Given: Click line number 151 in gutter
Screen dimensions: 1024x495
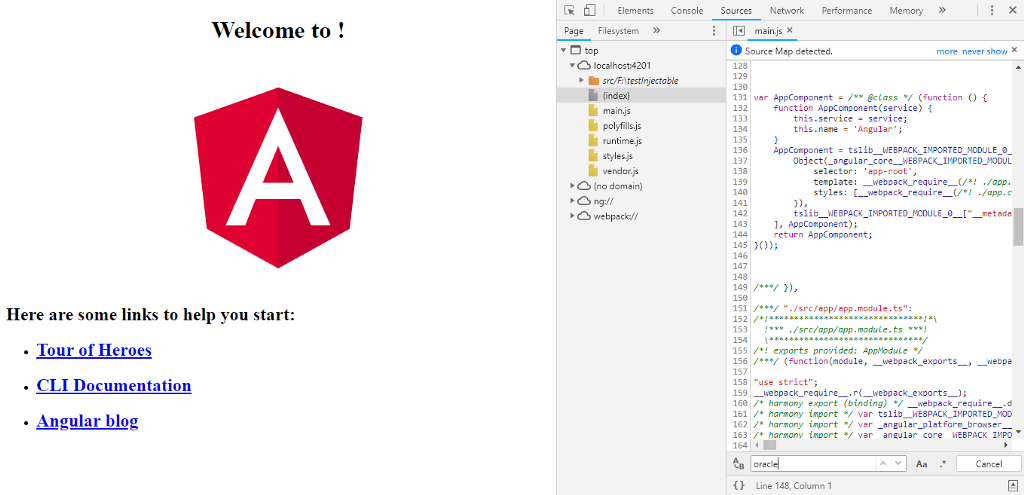Looking at the screenshot, I should [739, 308].
